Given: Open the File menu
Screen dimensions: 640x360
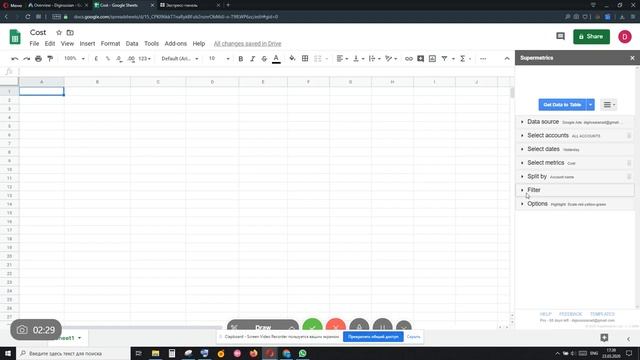Looking at the screenshot, I should (x=34, y=44).
